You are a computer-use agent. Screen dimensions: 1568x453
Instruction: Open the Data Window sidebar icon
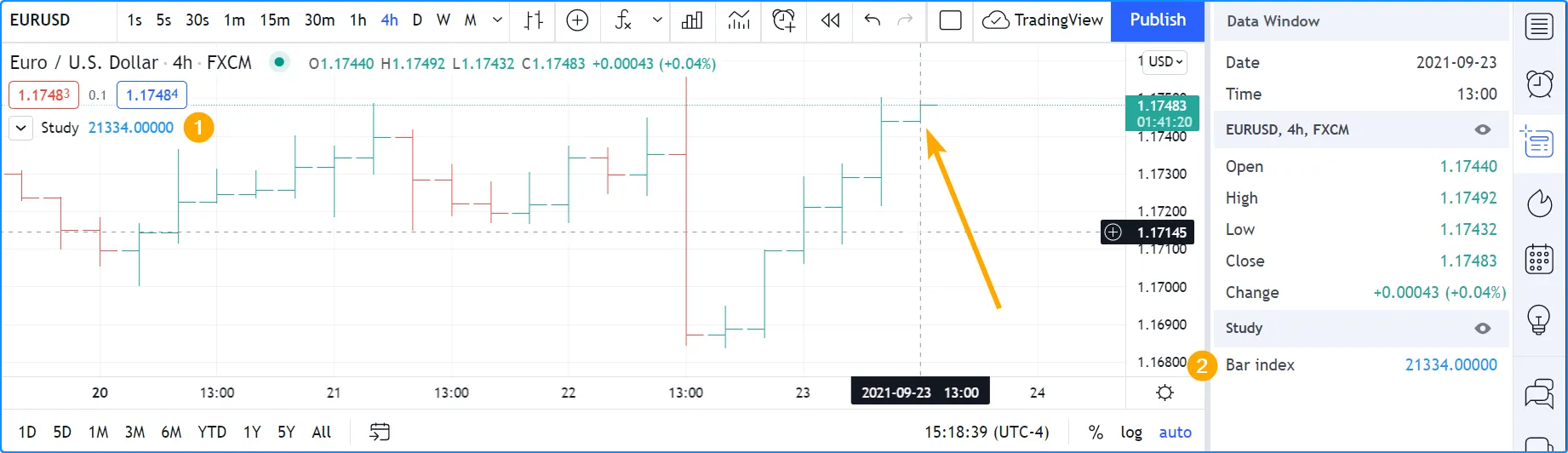pos(1539,141)
